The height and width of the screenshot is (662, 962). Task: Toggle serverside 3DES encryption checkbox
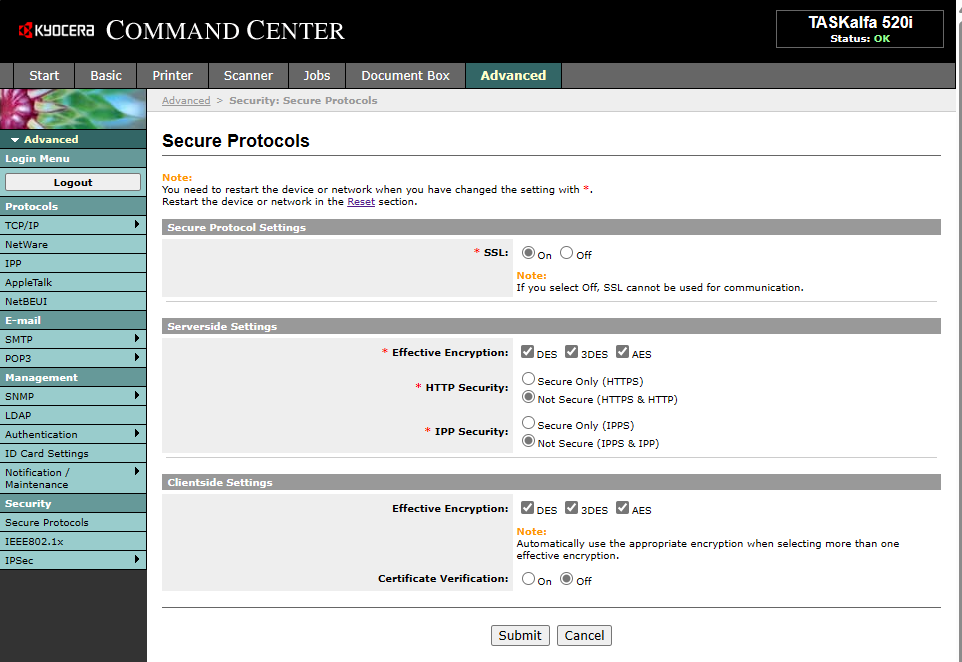tap(572, 352)
